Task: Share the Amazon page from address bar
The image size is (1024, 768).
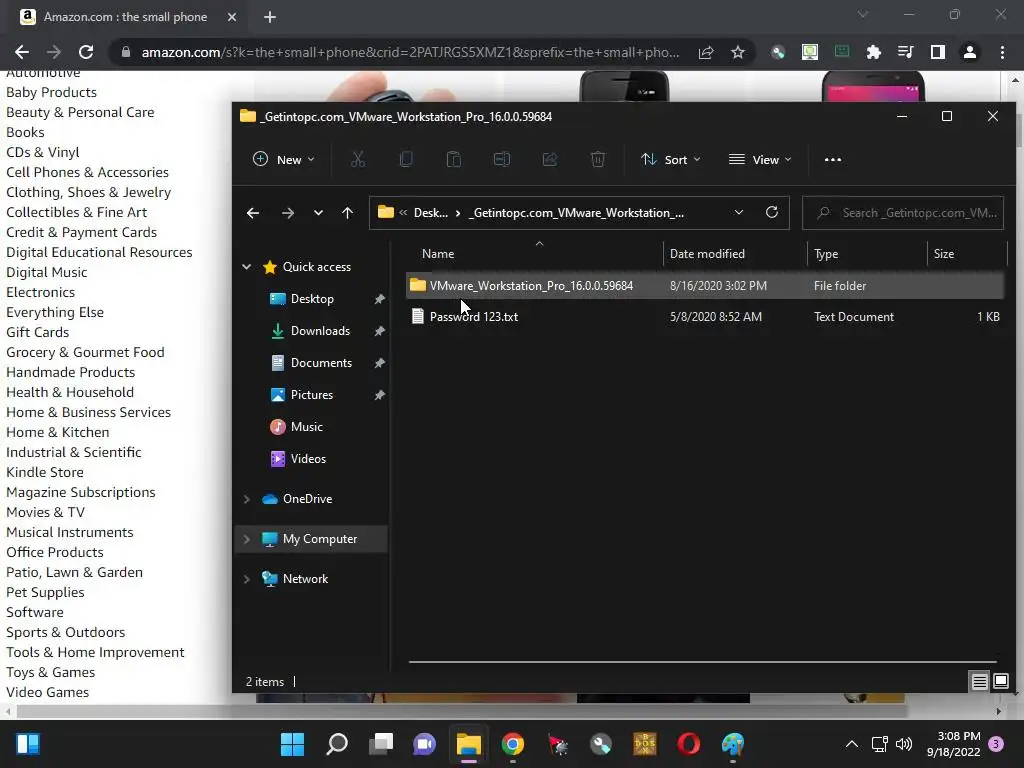Action: (706, 52)
